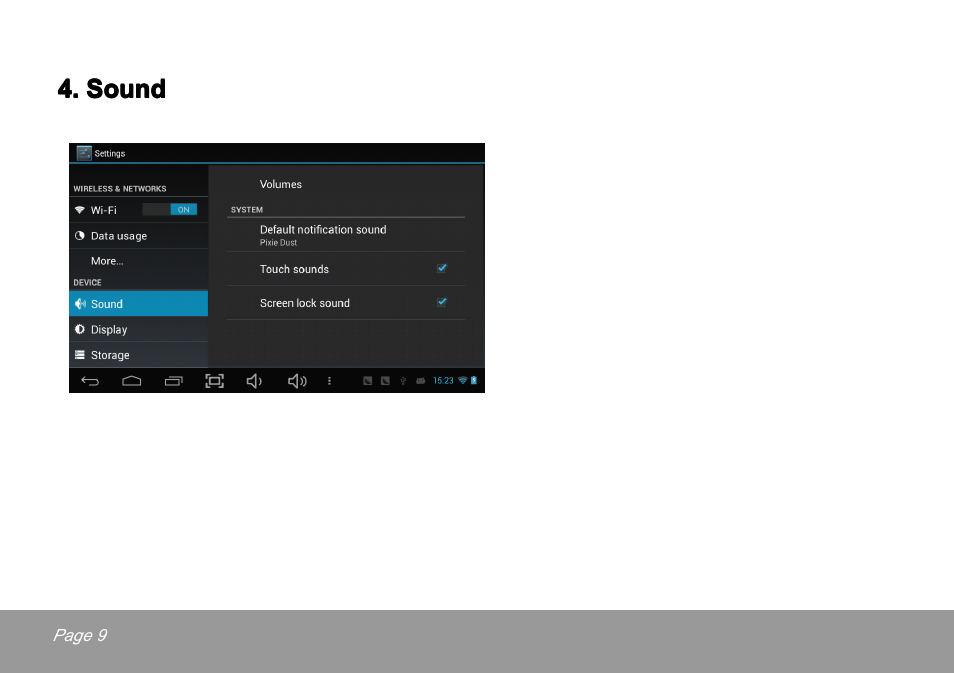The image size is (954, 673).
Task: Tap the Display brightness icon
Action: (80, 329)
